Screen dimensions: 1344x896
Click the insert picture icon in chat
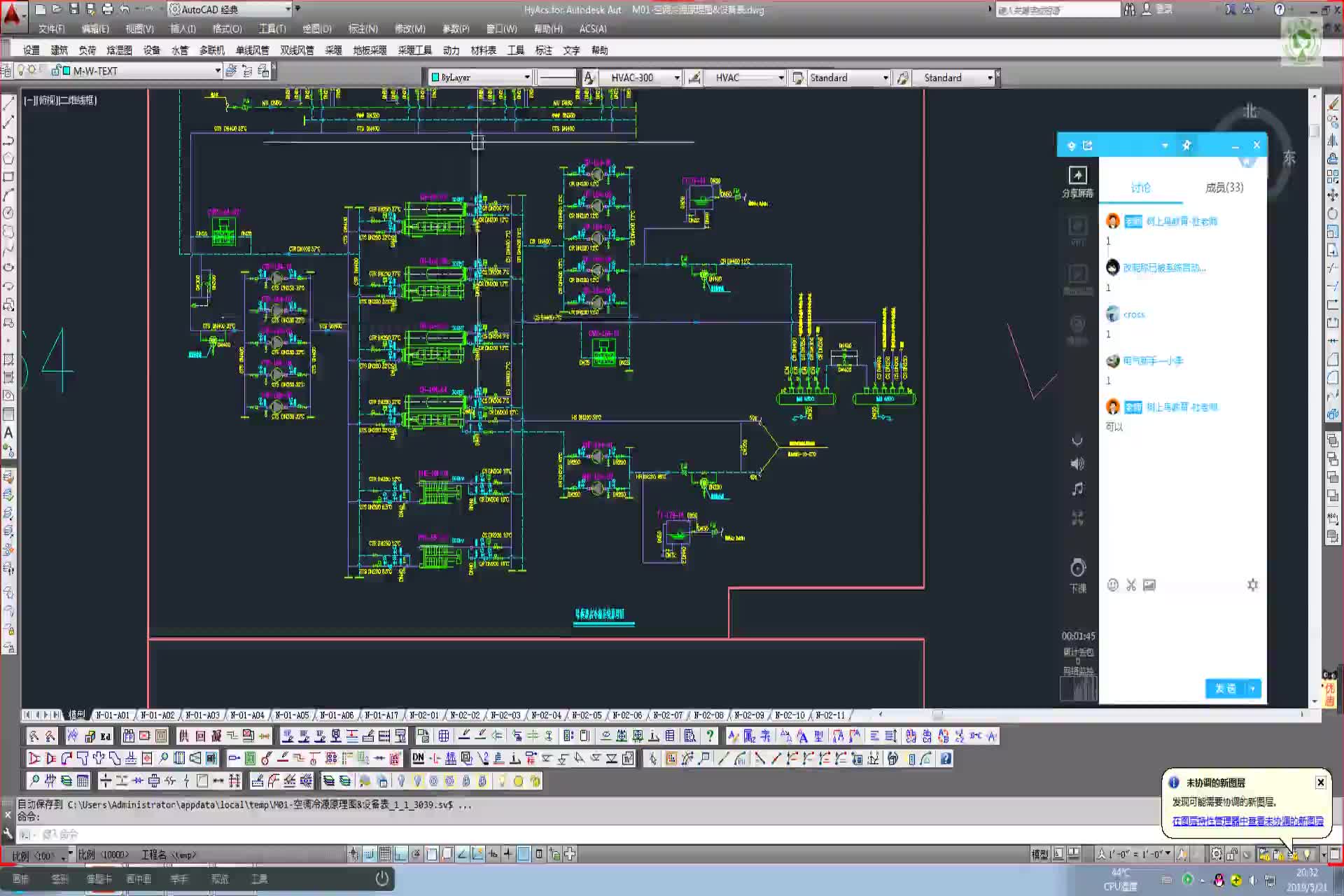point(1149,585)
